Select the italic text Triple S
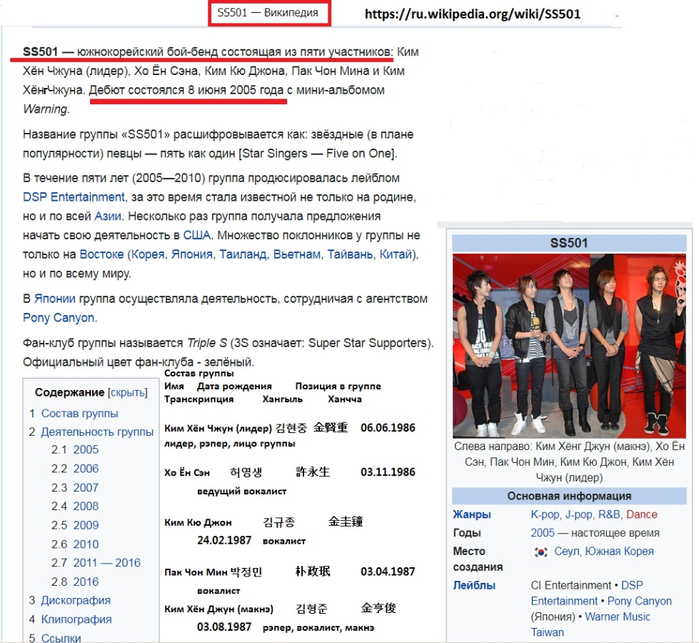The height and width of the screenshot is (643, 699). [207, 343]
